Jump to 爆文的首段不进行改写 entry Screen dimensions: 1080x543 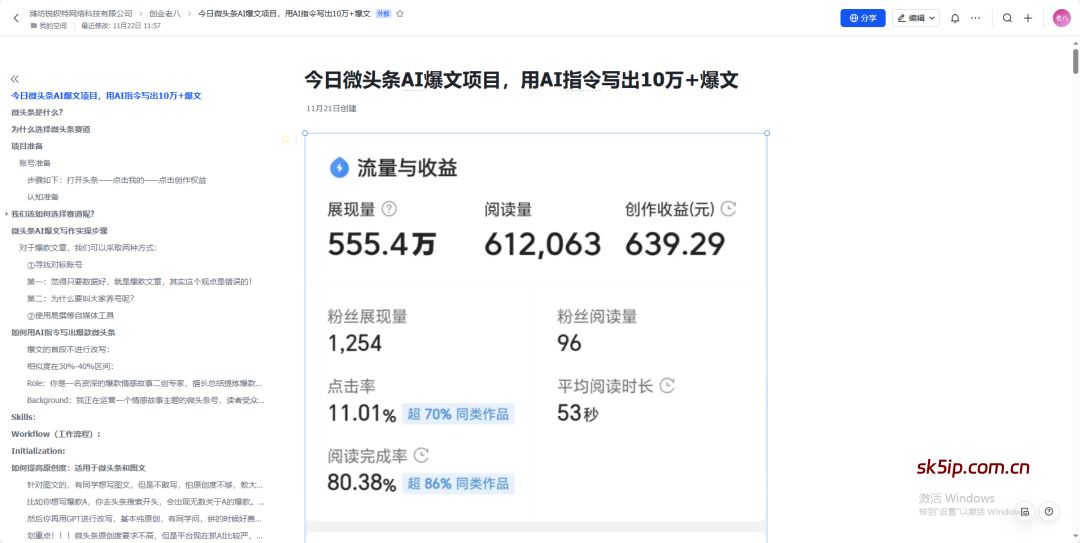(x=68, y=349)
